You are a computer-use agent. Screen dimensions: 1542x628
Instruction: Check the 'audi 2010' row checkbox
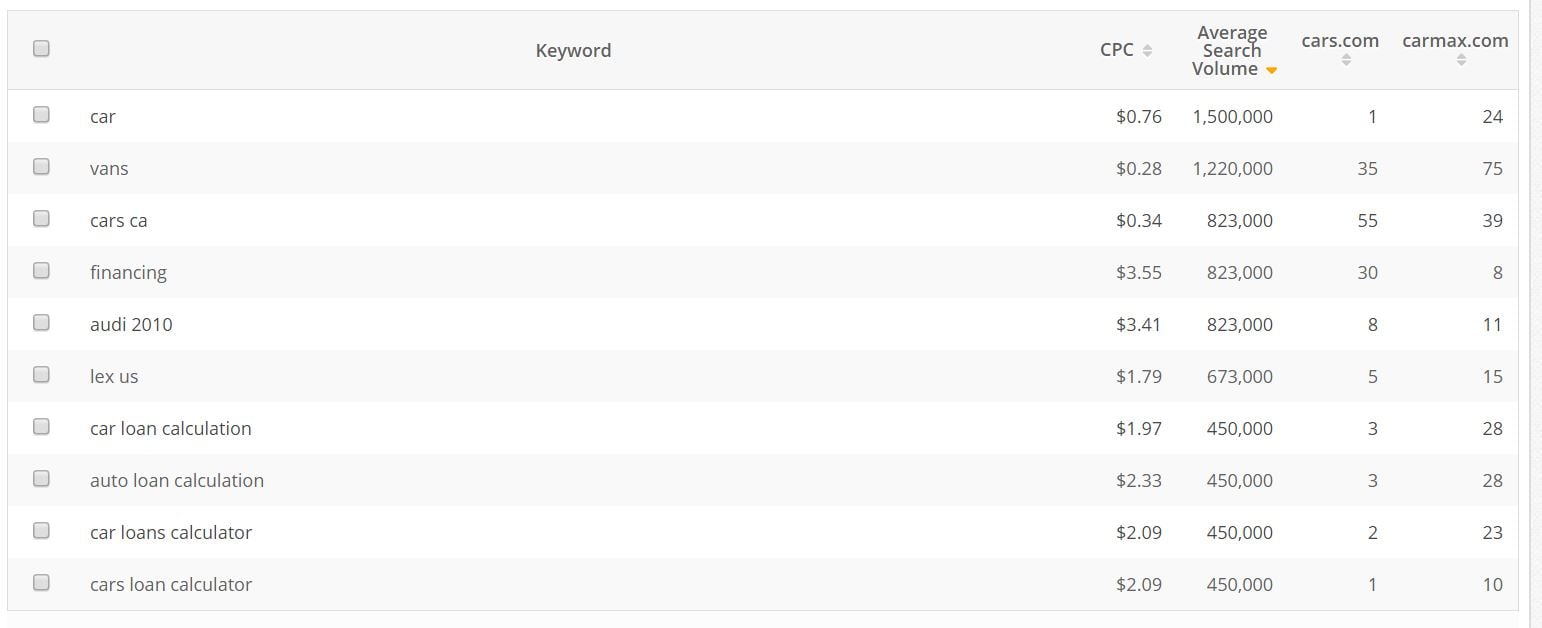point(41,322)
